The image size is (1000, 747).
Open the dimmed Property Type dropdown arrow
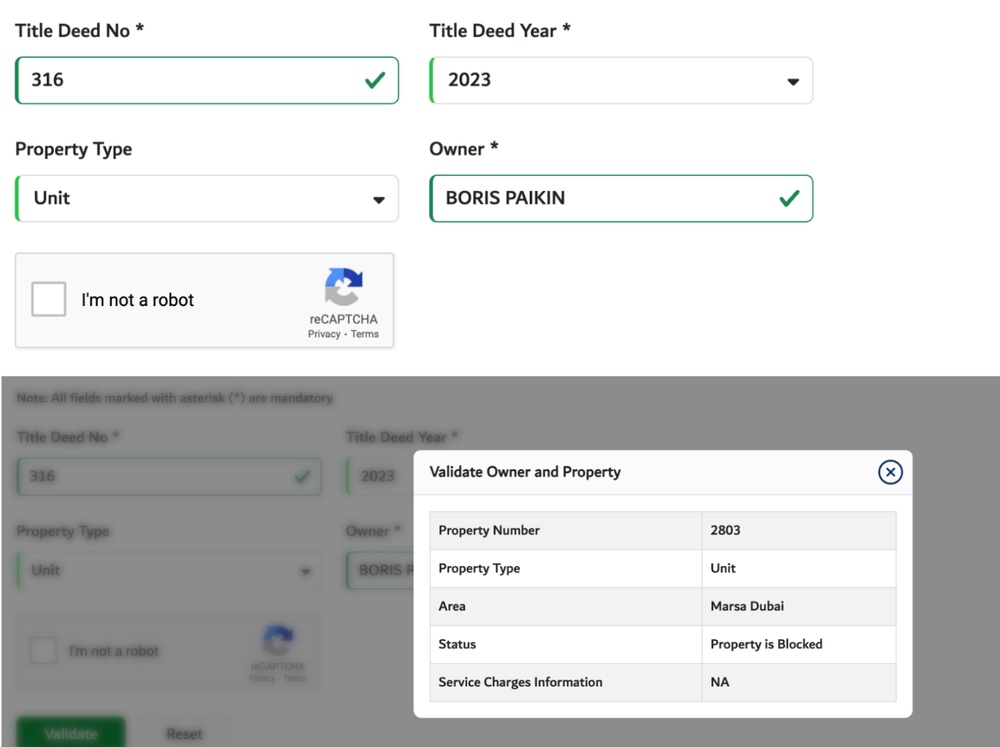click(x=305, y=571)
